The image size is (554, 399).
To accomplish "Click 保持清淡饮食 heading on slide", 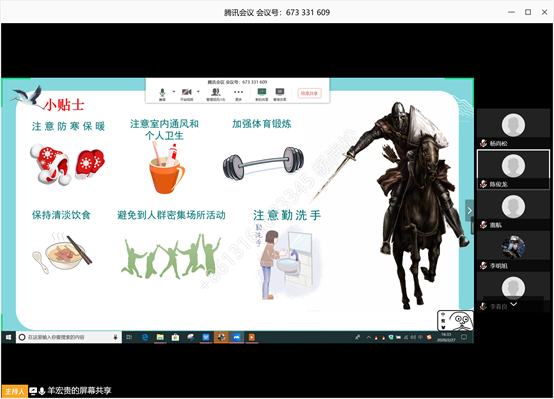I will tap(61, 215).
